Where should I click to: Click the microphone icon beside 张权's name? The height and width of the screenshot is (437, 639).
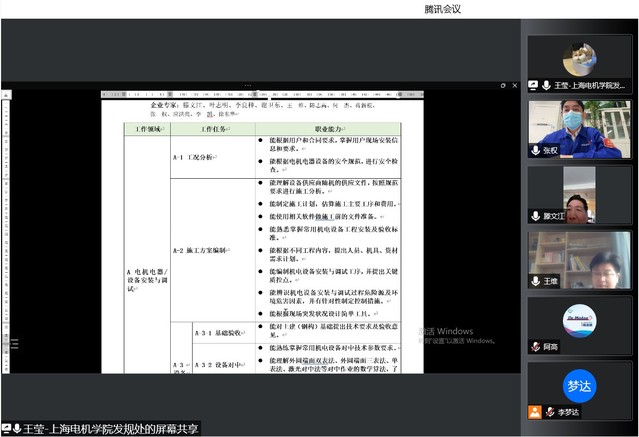(534, 150)
